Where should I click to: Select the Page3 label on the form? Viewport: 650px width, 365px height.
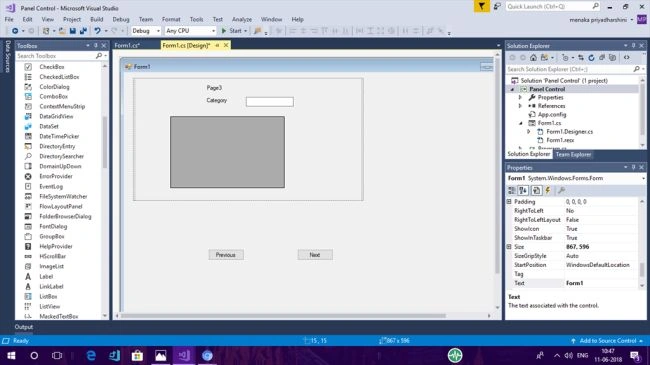pos(214,88)
